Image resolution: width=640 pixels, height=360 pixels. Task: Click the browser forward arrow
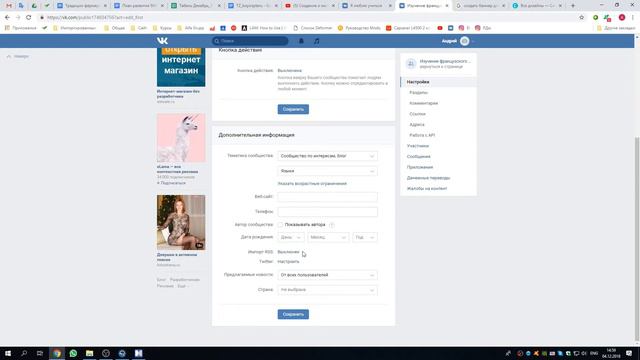click(x=18, y=18)
